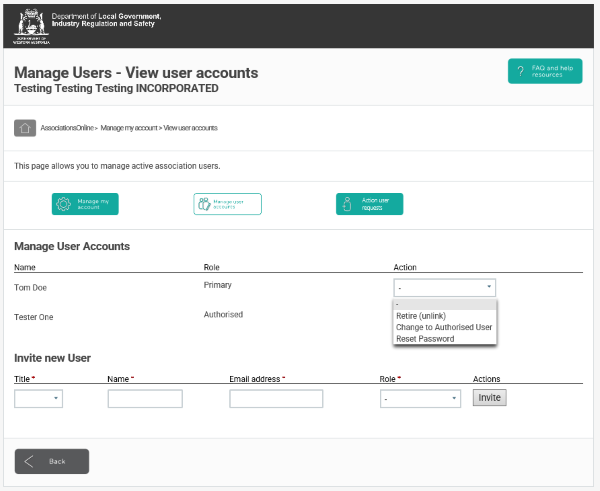Screen dimensions: 600x491
Task: Click the Authorised role cell
Action: [x=223, y=314]
